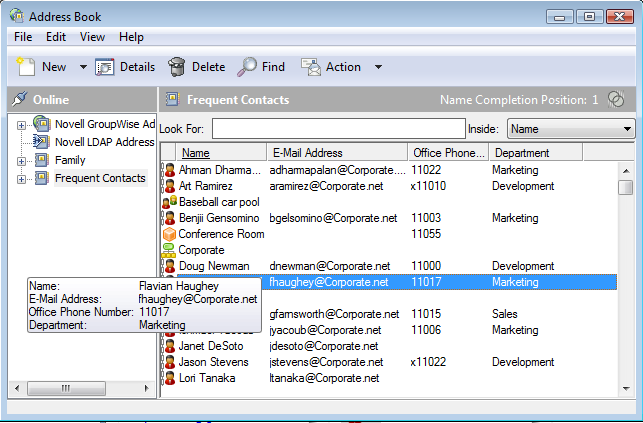The image size is (643, 423).
Task: Open the New button dropdown arrow
Action: pyautogui.click(x=83, y=67)
